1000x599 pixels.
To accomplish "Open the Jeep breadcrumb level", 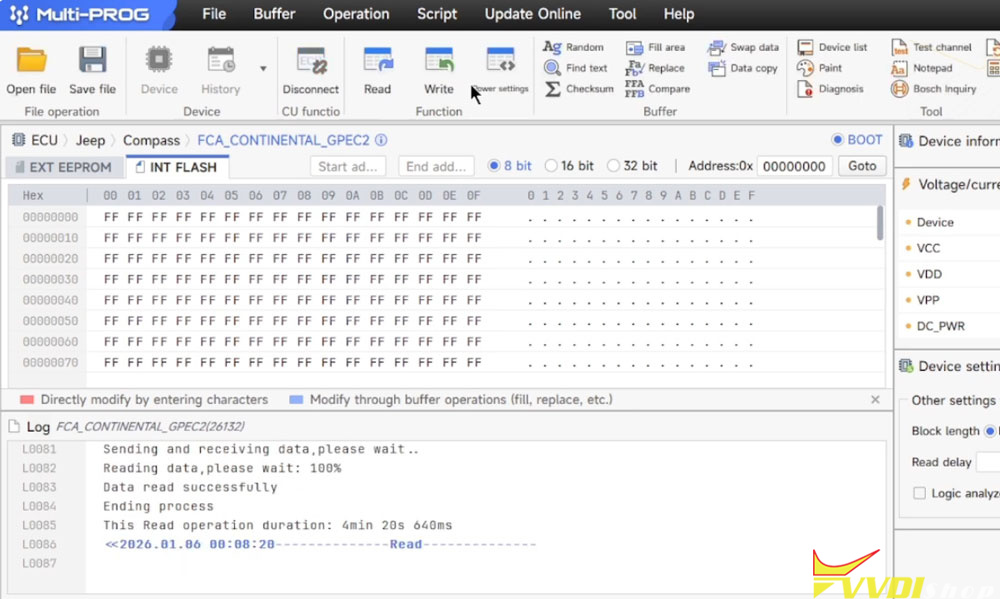I will [91, 141].
